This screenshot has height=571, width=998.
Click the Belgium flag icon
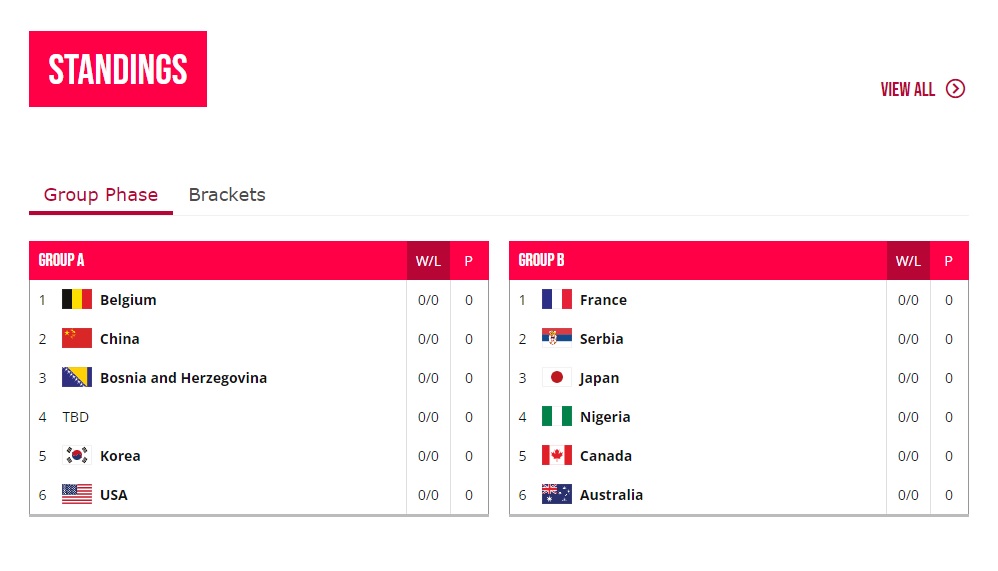point(77,300)
